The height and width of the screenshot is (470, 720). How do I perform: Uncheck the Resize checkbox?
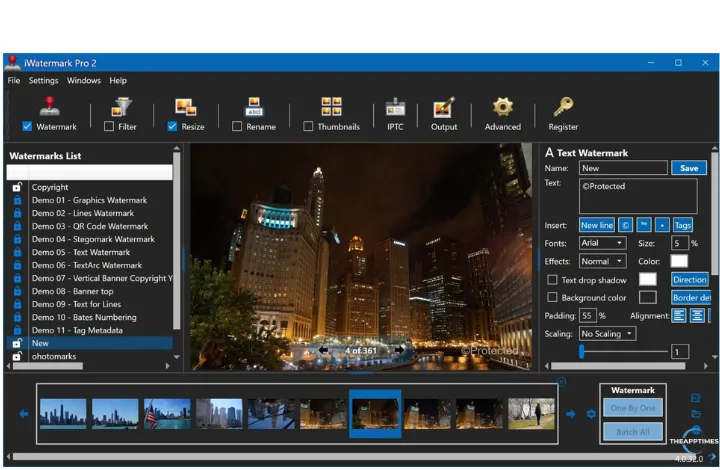coord(172,126)
